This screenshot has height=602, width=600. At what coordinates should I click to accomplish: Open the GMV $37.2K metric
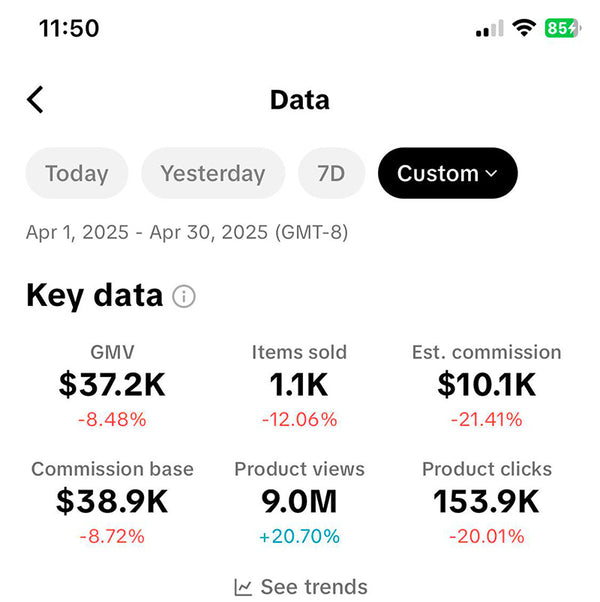point(112,384)
